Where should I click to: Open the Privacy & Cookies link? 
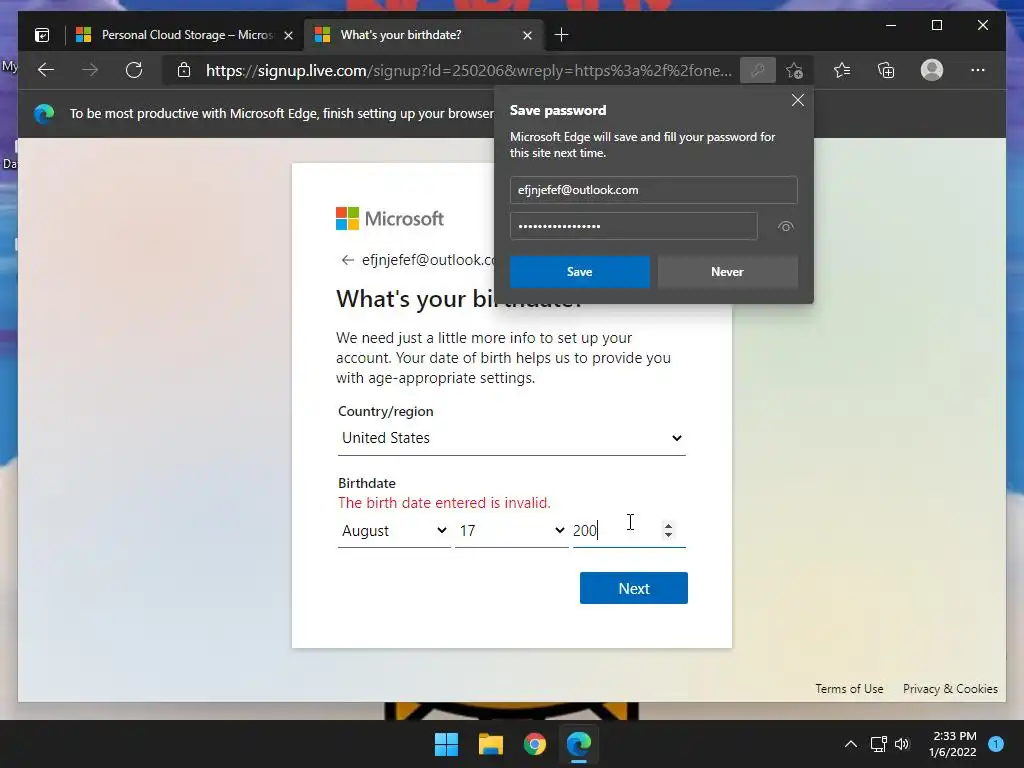(950, 688)
